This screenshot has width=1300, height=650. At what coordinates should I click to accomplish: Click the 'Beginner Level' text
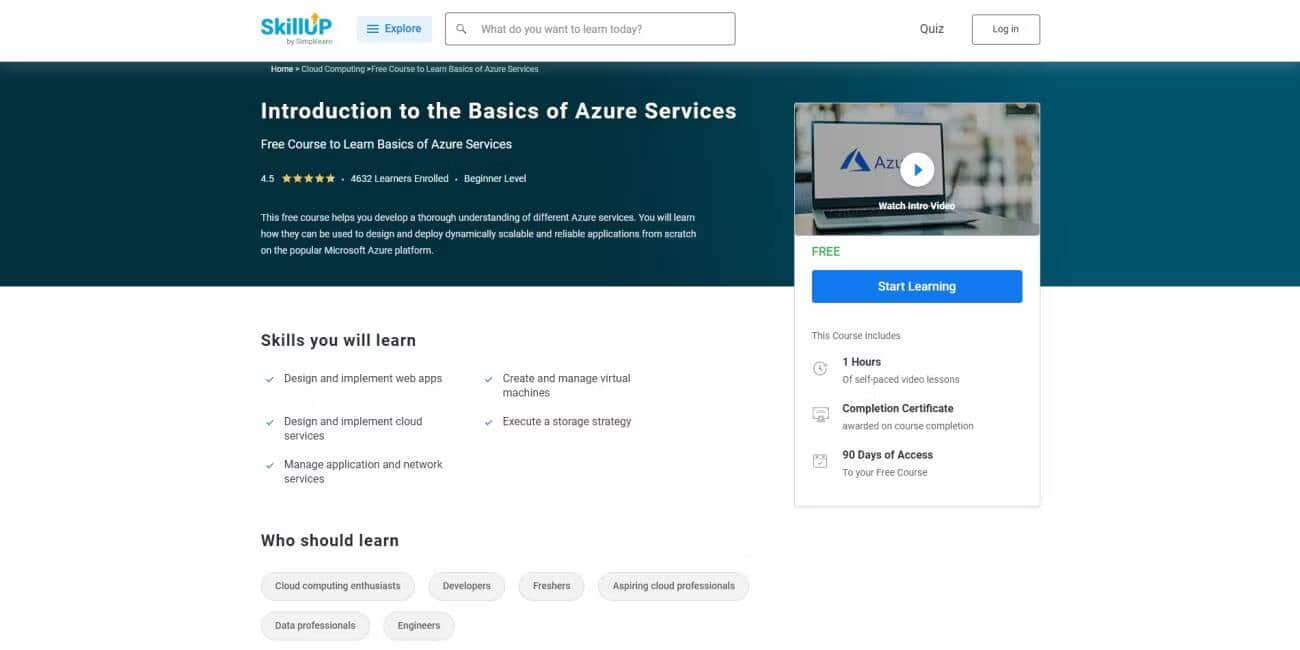pos(495,179)
